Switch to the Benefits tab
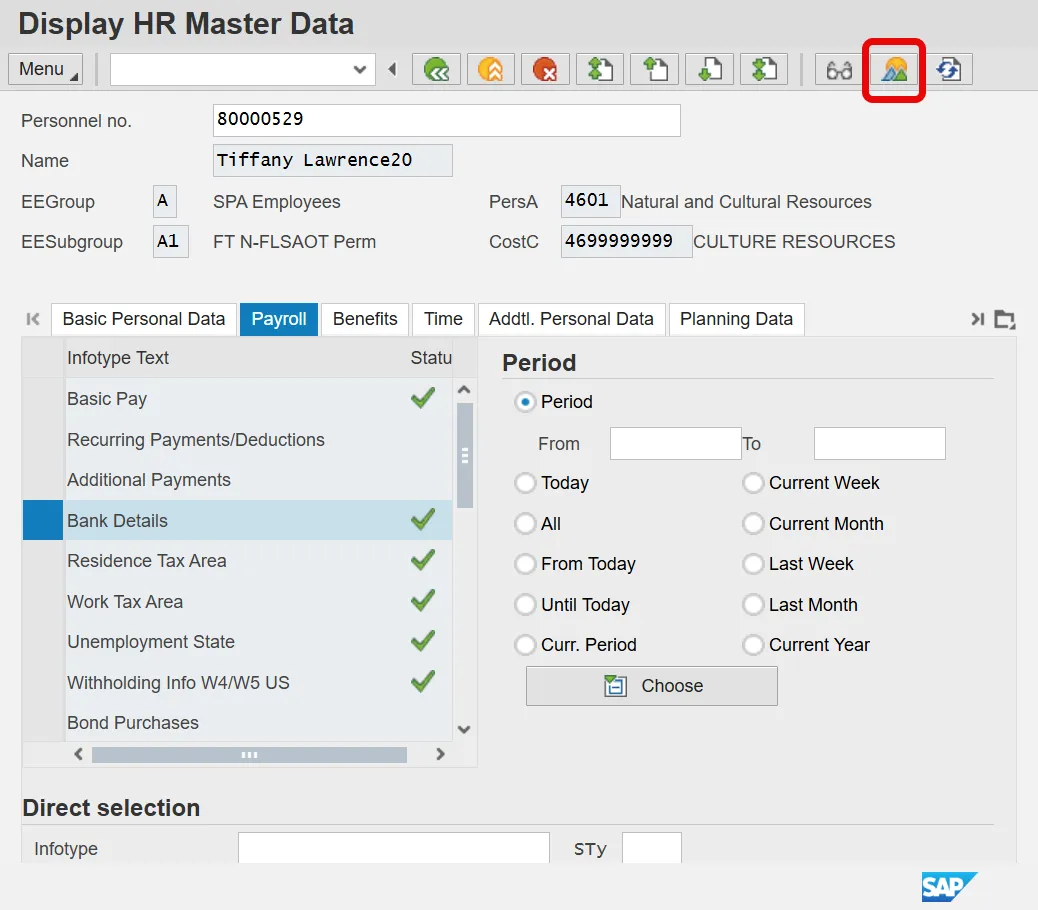This screenshot has height=910, width=1038. 365,319
